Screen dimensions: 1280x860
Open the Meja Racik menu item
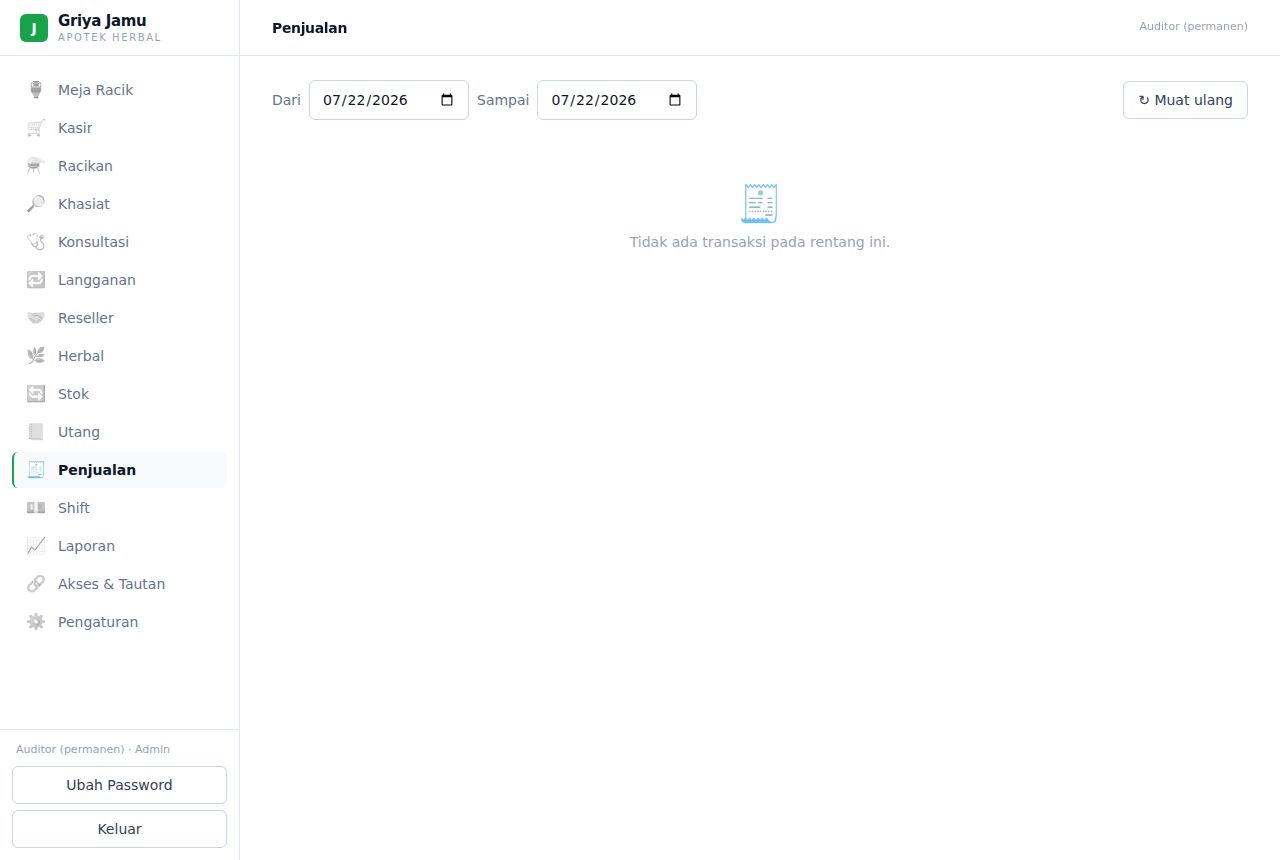point(119,90)
